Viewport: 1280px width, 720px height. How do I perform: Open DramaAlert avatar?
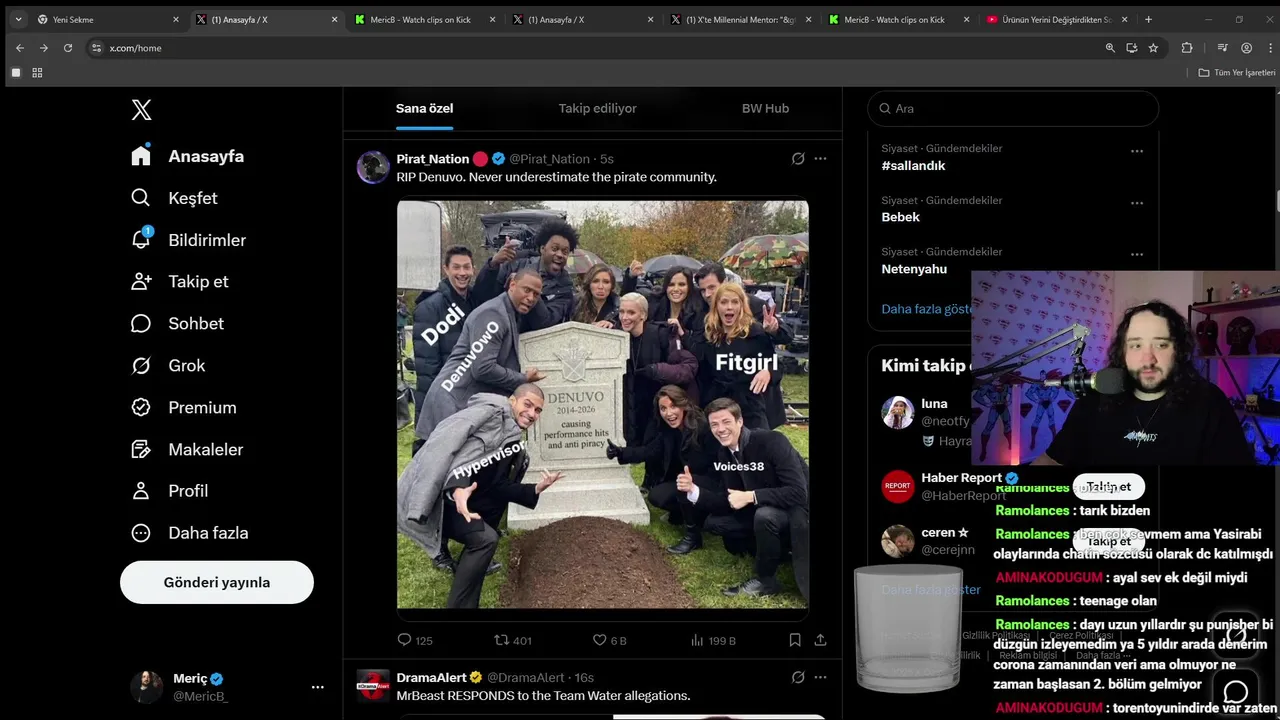373,685
